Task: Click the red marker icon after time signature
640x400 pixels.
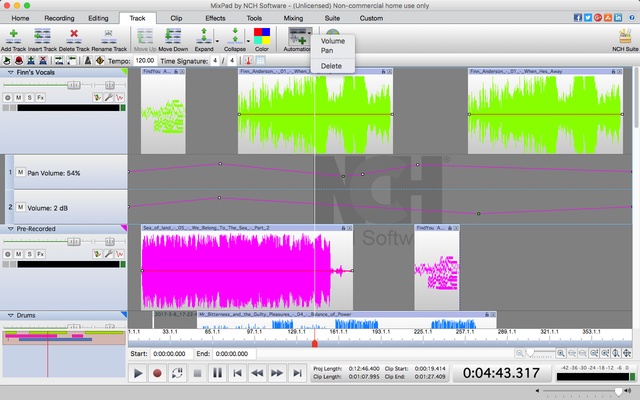Action: pyautogui.click(x=248, y=61)
